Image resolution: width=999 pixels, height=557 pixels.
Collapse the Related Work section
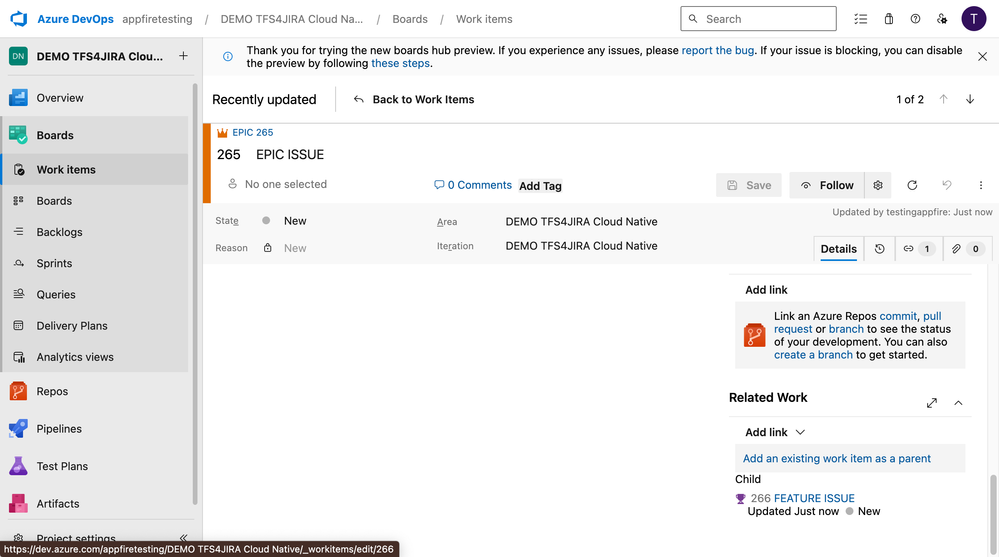pyautogui.click(x=958, y=403)
